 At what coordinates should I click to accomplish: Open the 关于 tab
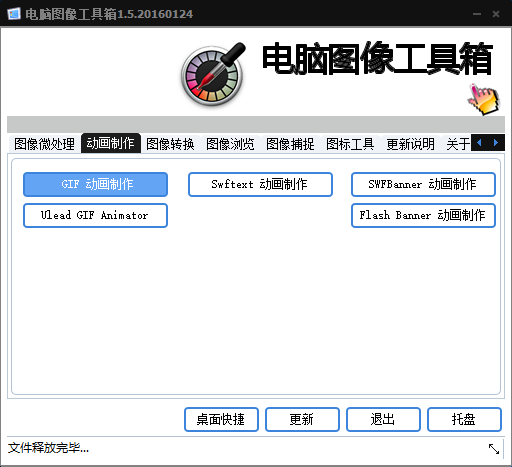coord(458,144)
